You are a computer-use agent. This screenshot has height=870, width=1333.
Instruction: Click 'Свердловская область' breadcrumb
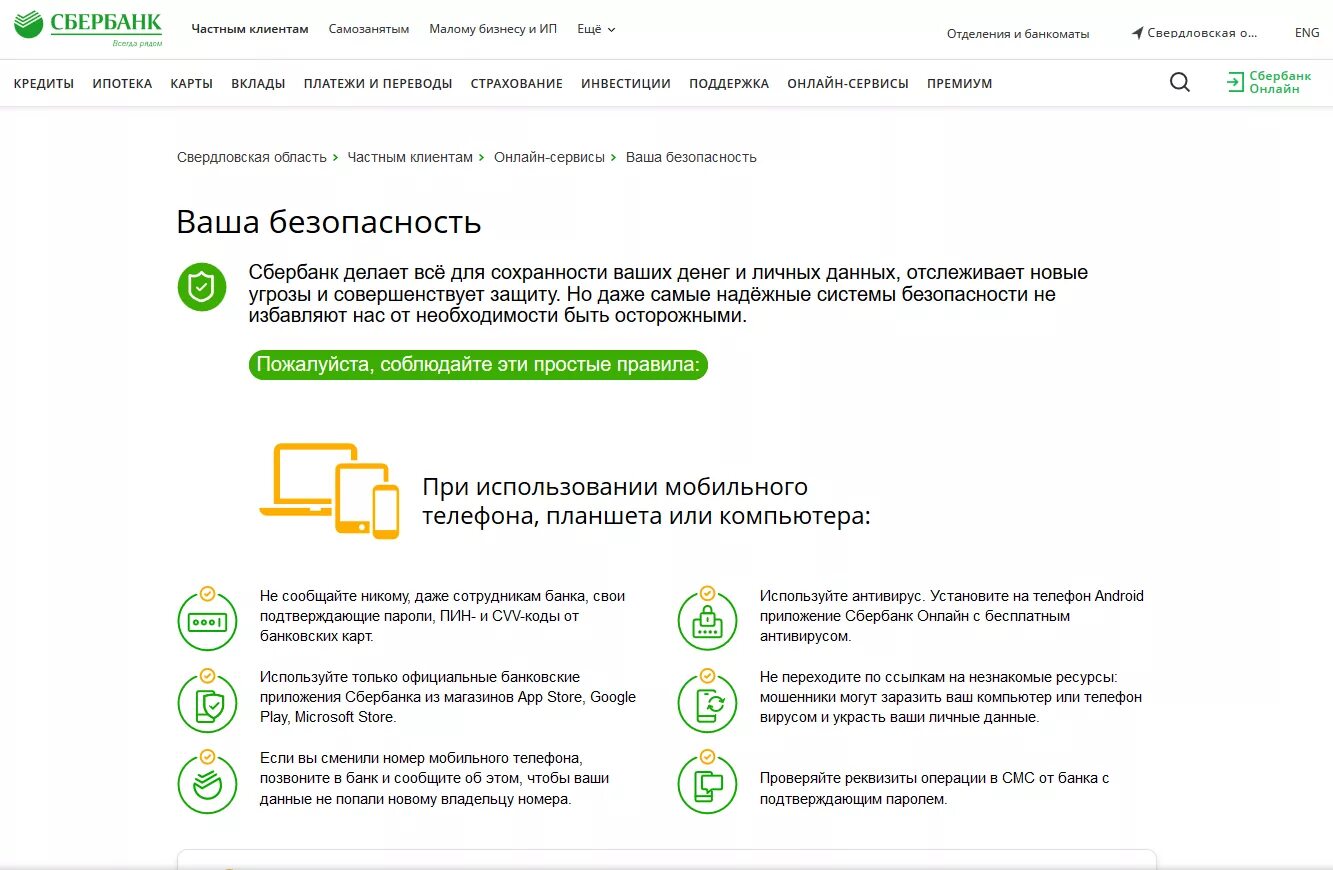tap(252, 157)
